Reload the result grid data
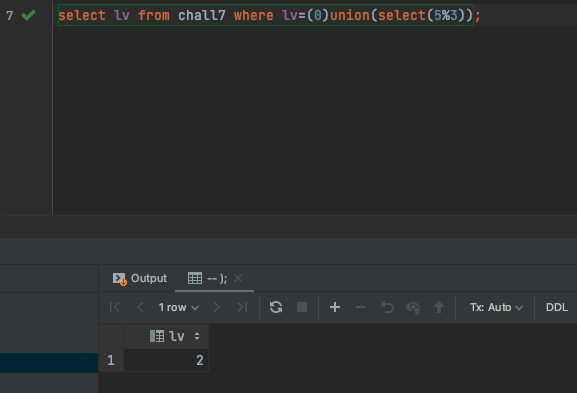The height and width of the screenshot is (393, 577). point(276,307)
